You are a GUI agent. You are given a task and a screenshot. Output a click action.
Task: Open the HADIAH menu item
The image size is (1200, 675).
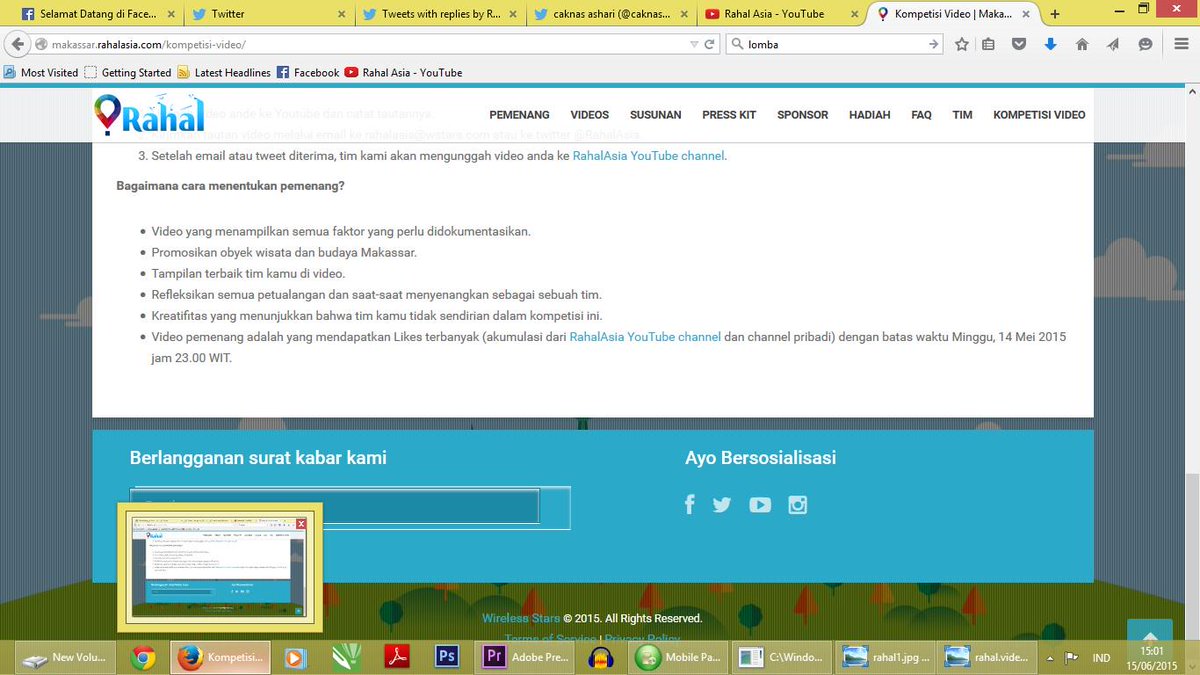pyautogui.click(x=870, y=115)
